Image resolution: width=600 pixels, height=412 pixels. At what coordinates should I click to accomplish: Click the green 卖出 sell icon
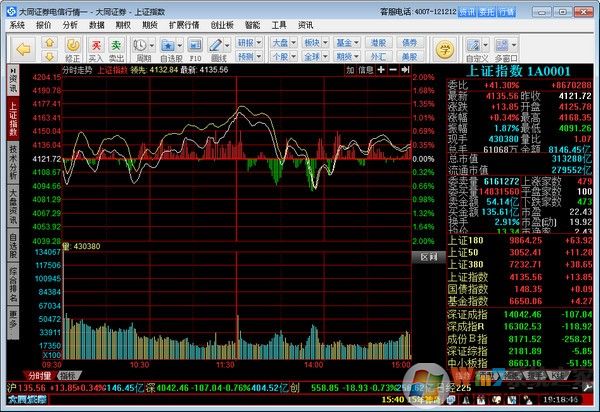(x=117, y=47)
